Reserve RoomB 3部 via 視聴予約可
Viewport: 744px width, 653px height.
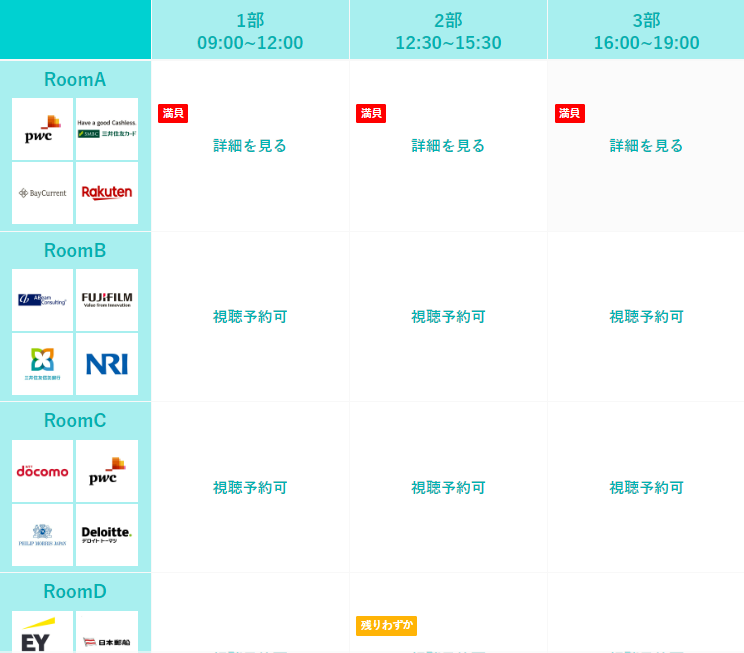[646, 317]
